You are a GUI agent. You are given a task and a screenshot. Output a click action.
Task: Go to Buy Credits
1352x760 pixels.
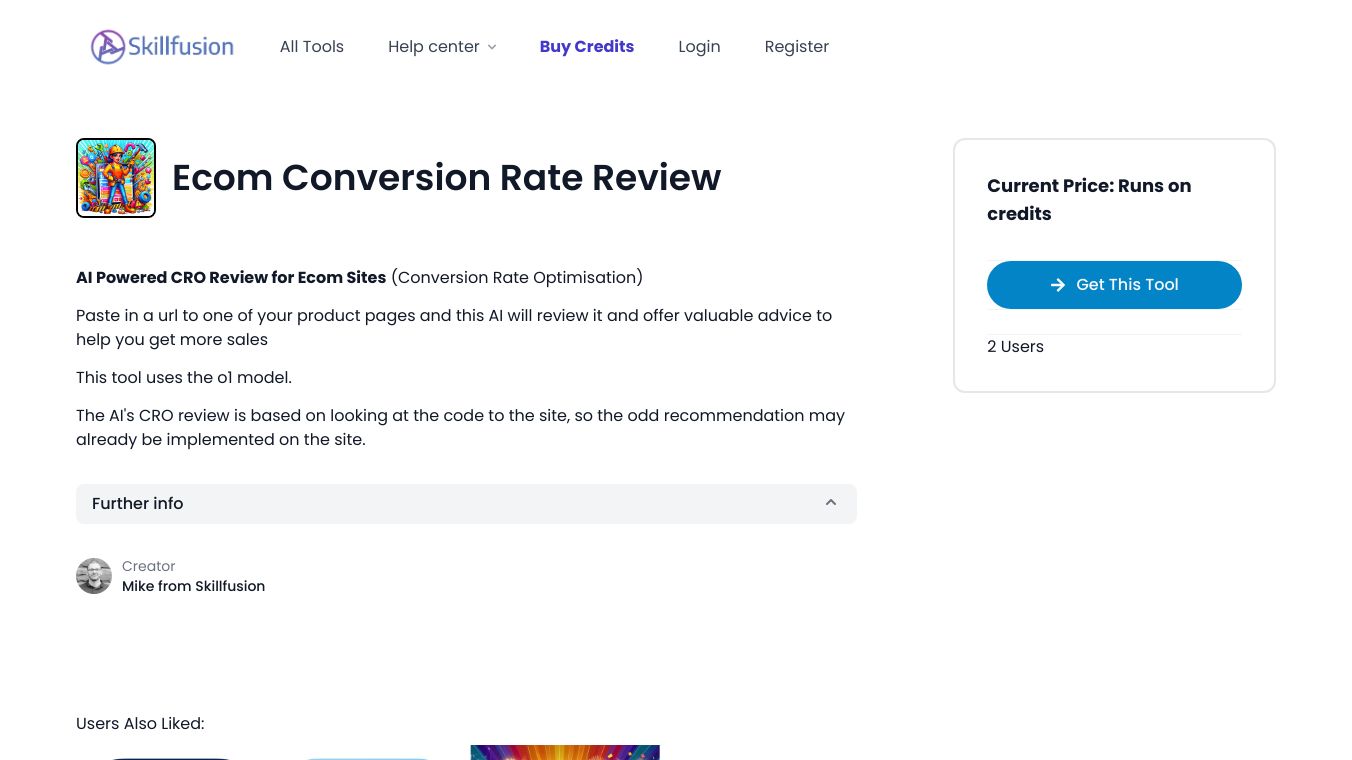[x=586, y=47]
